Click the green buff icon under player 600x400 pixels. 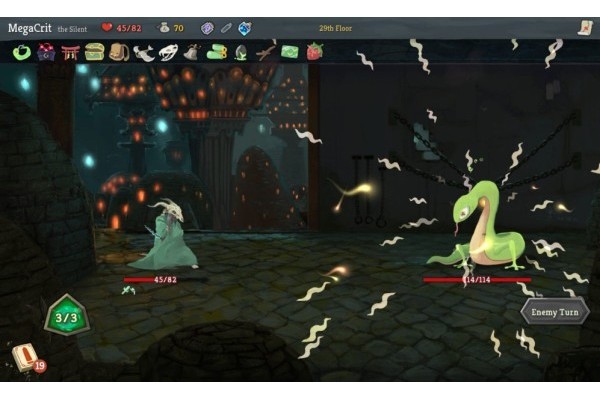(x=129, y=291)
